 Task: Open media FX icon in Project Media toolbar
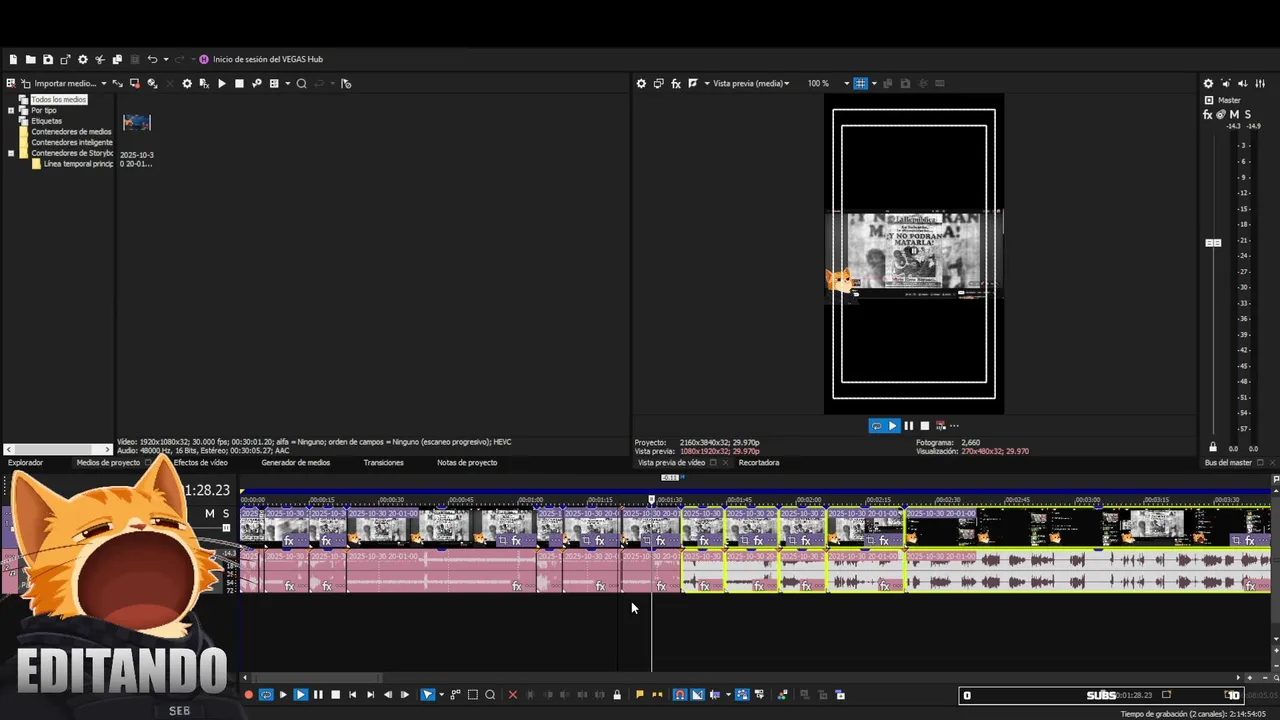[204, 84]
